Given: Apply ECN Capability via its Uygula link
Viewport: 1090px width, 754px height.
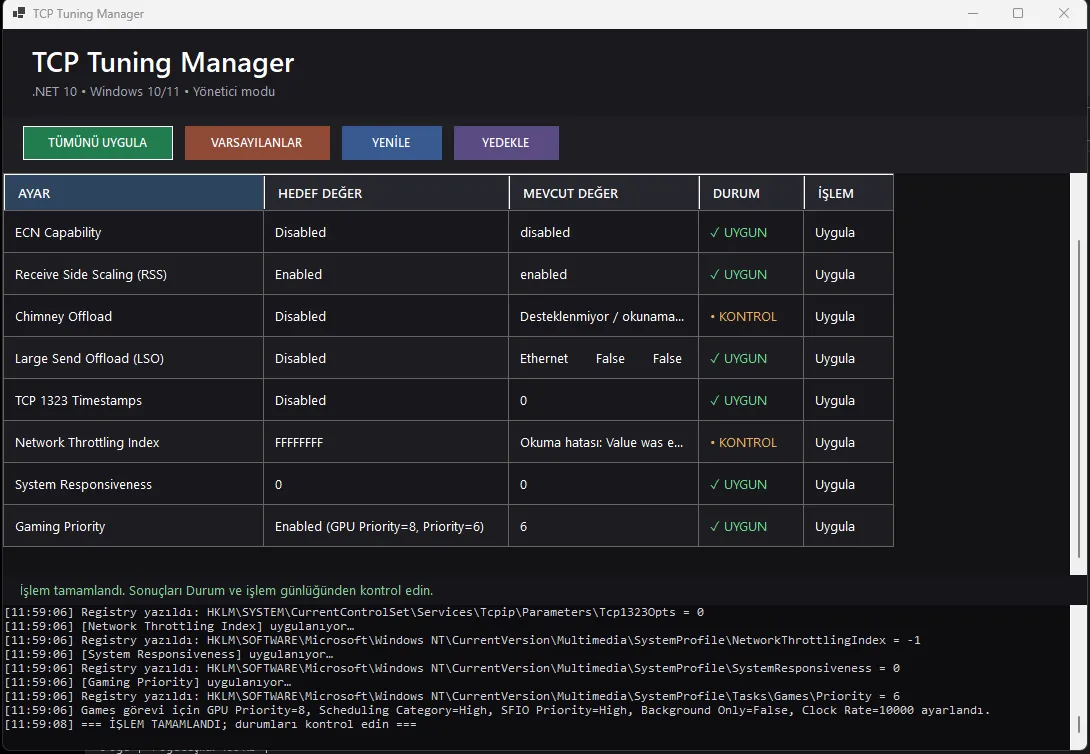Looking at the screenshot, I should (x=835, y=232).
